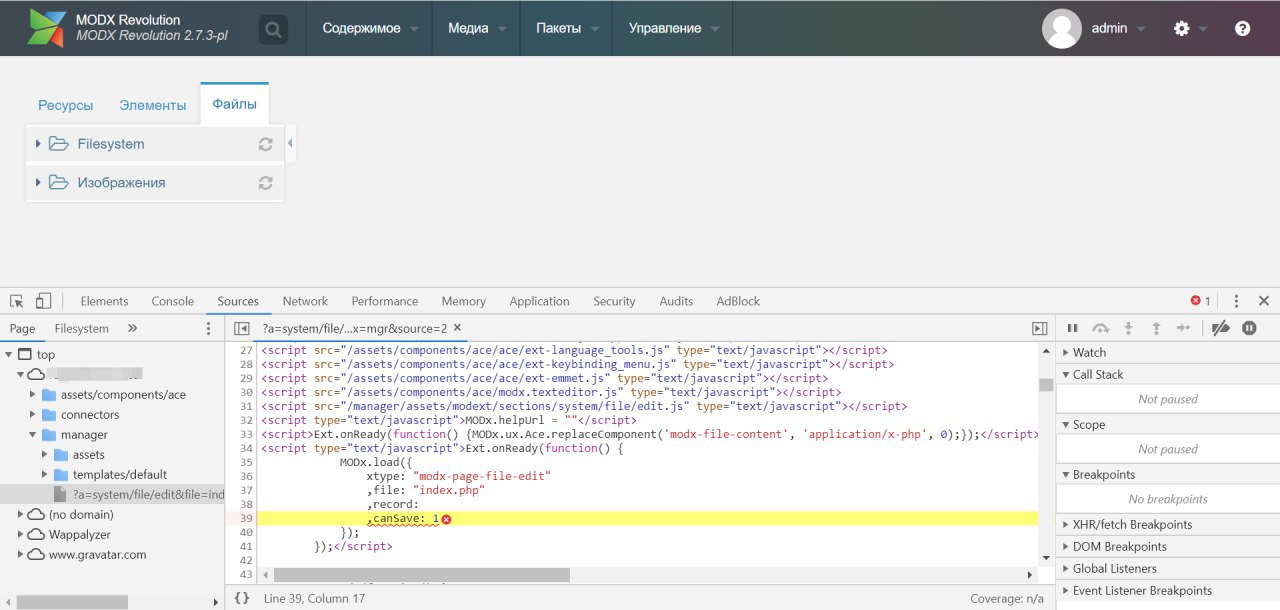Expand the (no domain) node
Viewport: 1280px width, 610px height.
(21, 514)
